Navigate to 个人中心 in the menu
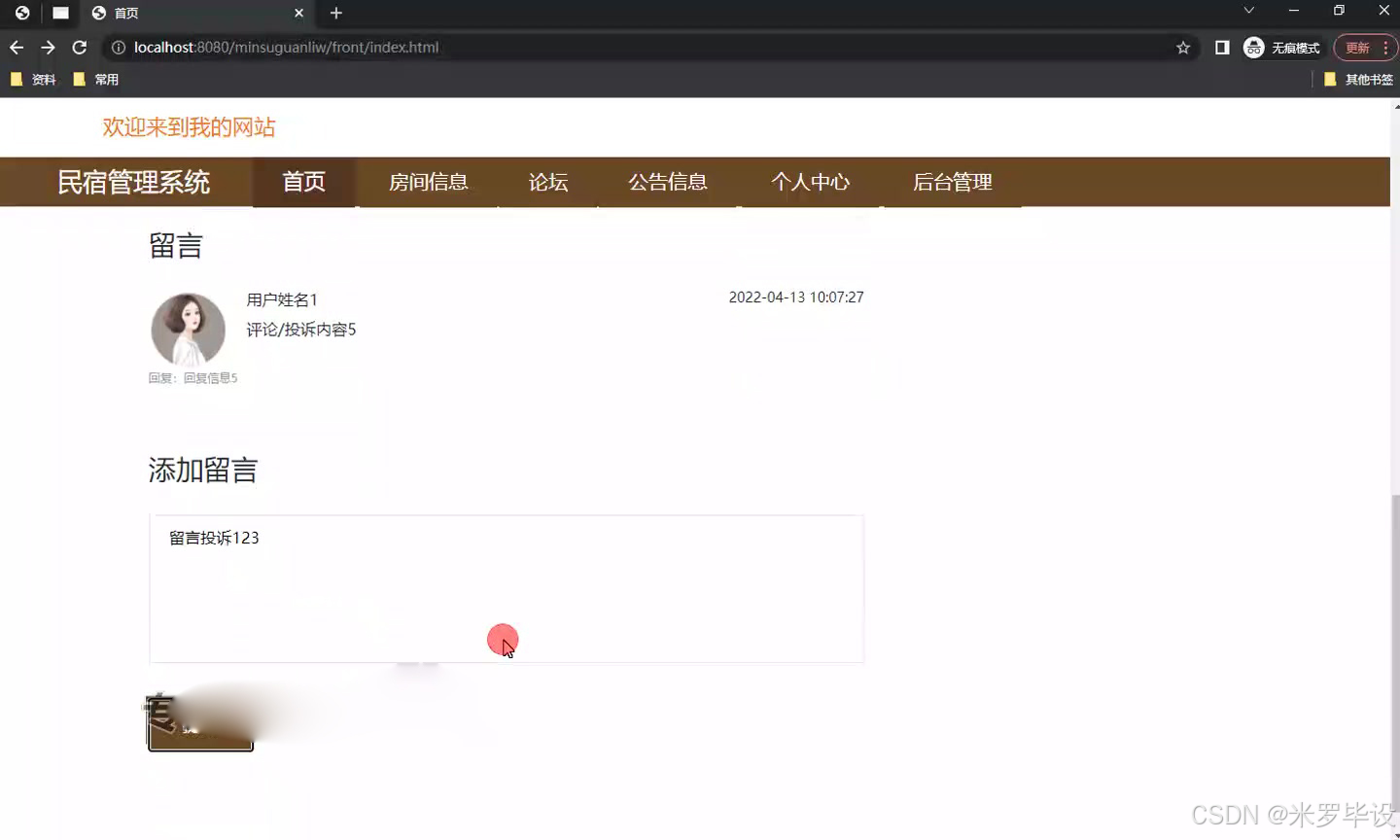 812,182
